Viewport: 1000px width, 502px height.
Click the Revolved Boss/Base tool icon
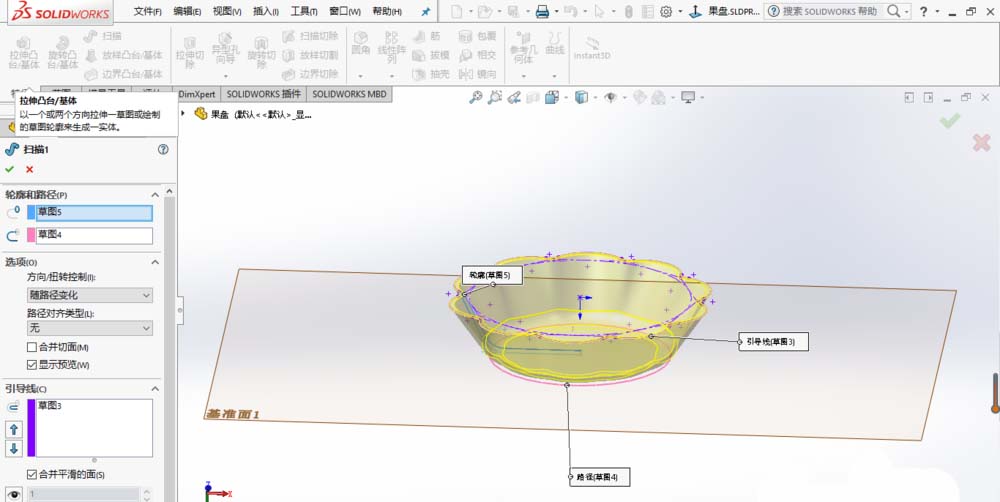[62, 52]
